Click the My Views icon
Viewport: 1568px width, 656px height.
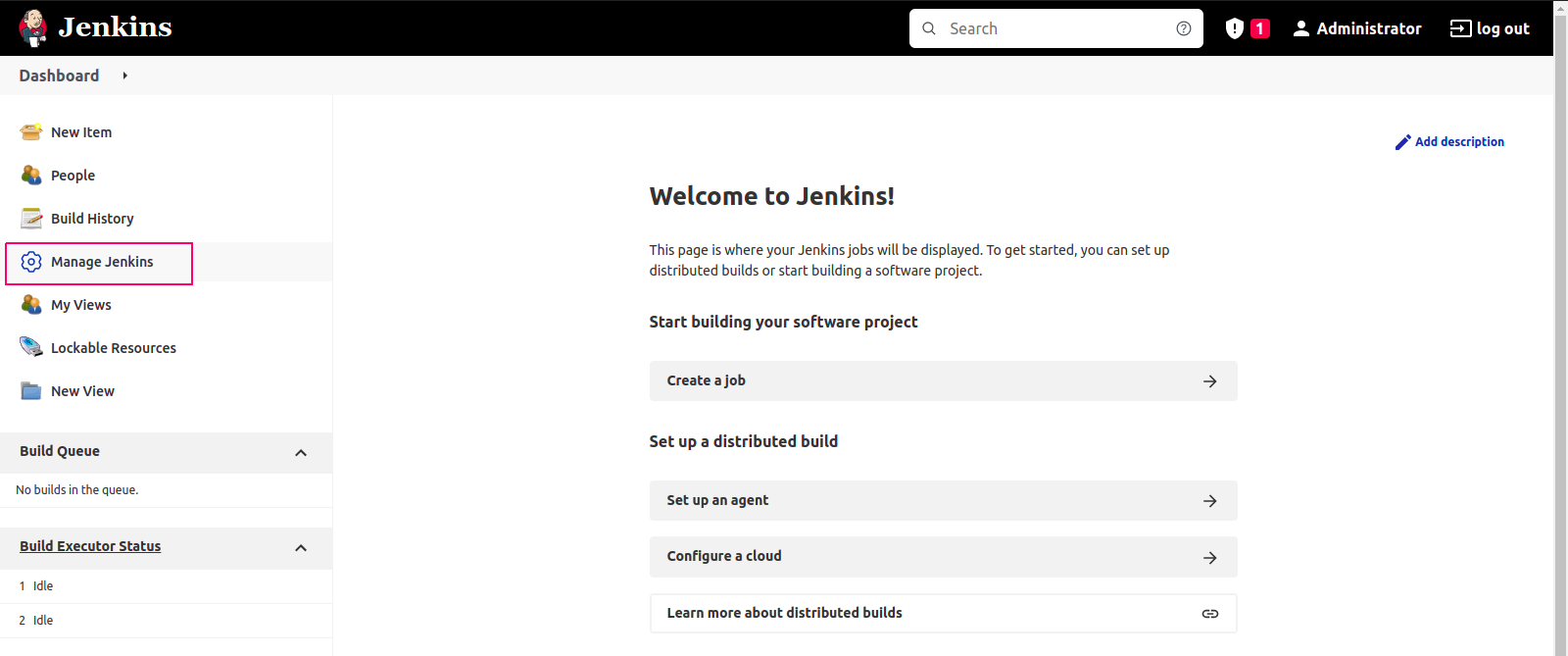click(x=31, y=305)
